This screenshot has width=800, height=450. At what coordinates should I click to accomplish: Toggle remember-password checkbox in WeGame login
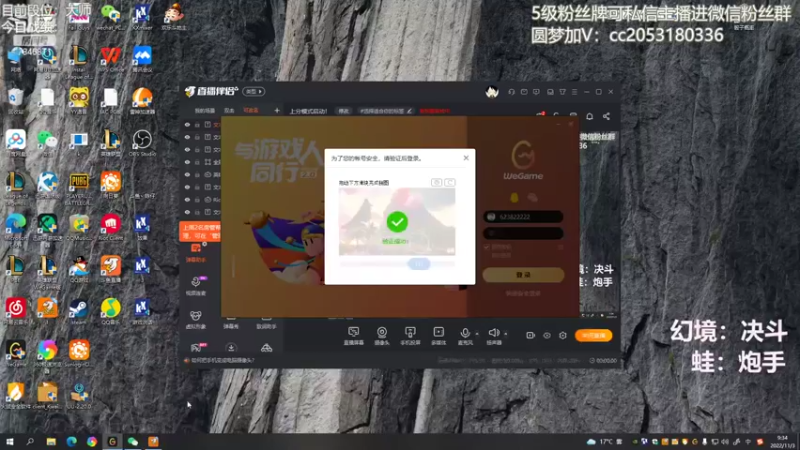[487, 247]
